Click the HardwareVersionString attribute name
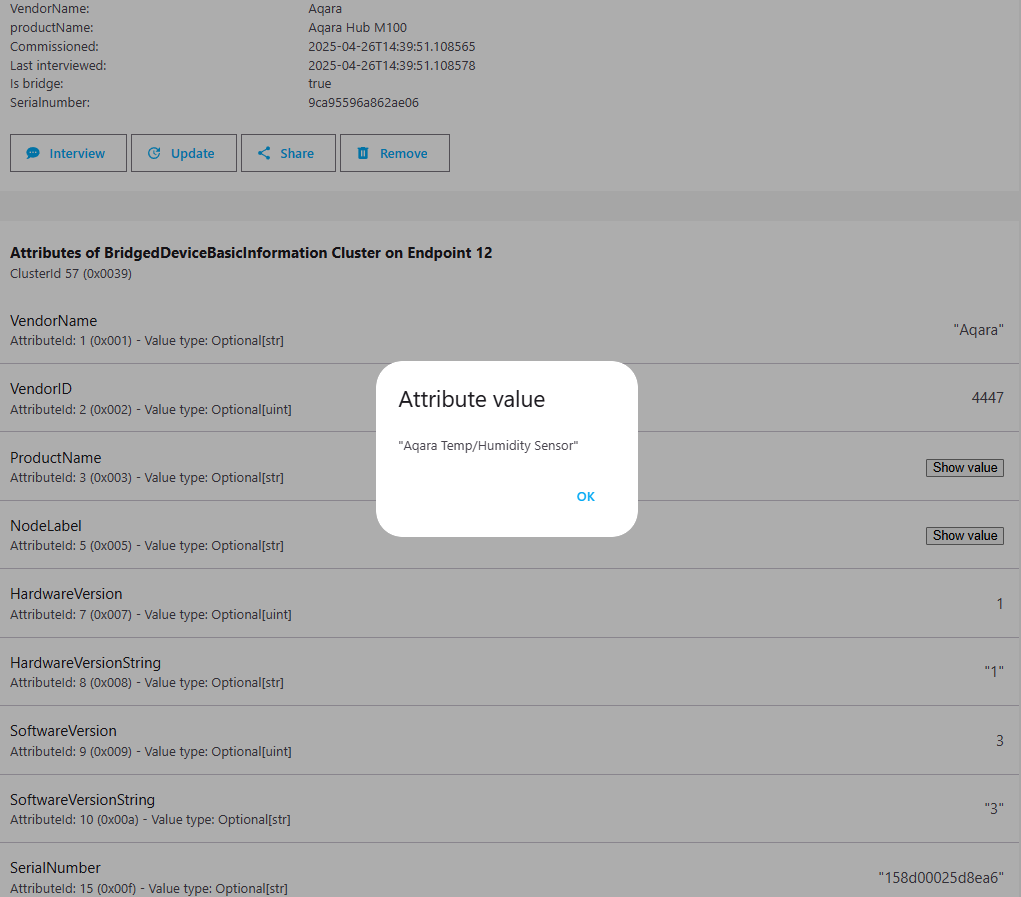This screenshot has width=1021, height=897. click(85, 662)
